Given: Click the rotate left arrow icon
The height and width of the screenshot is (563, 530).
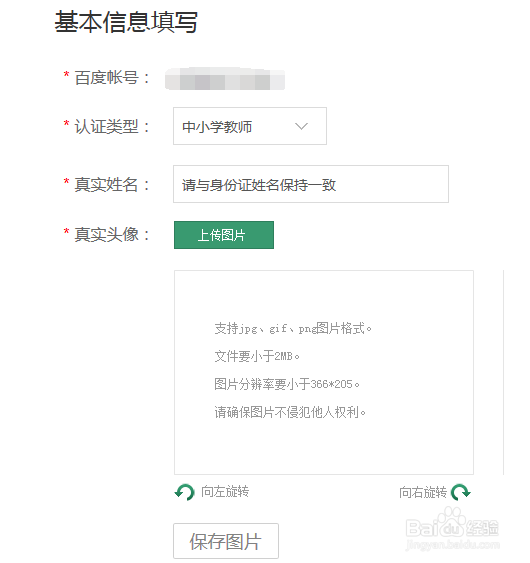Looking at the screenshot, I should click(185, 492).
